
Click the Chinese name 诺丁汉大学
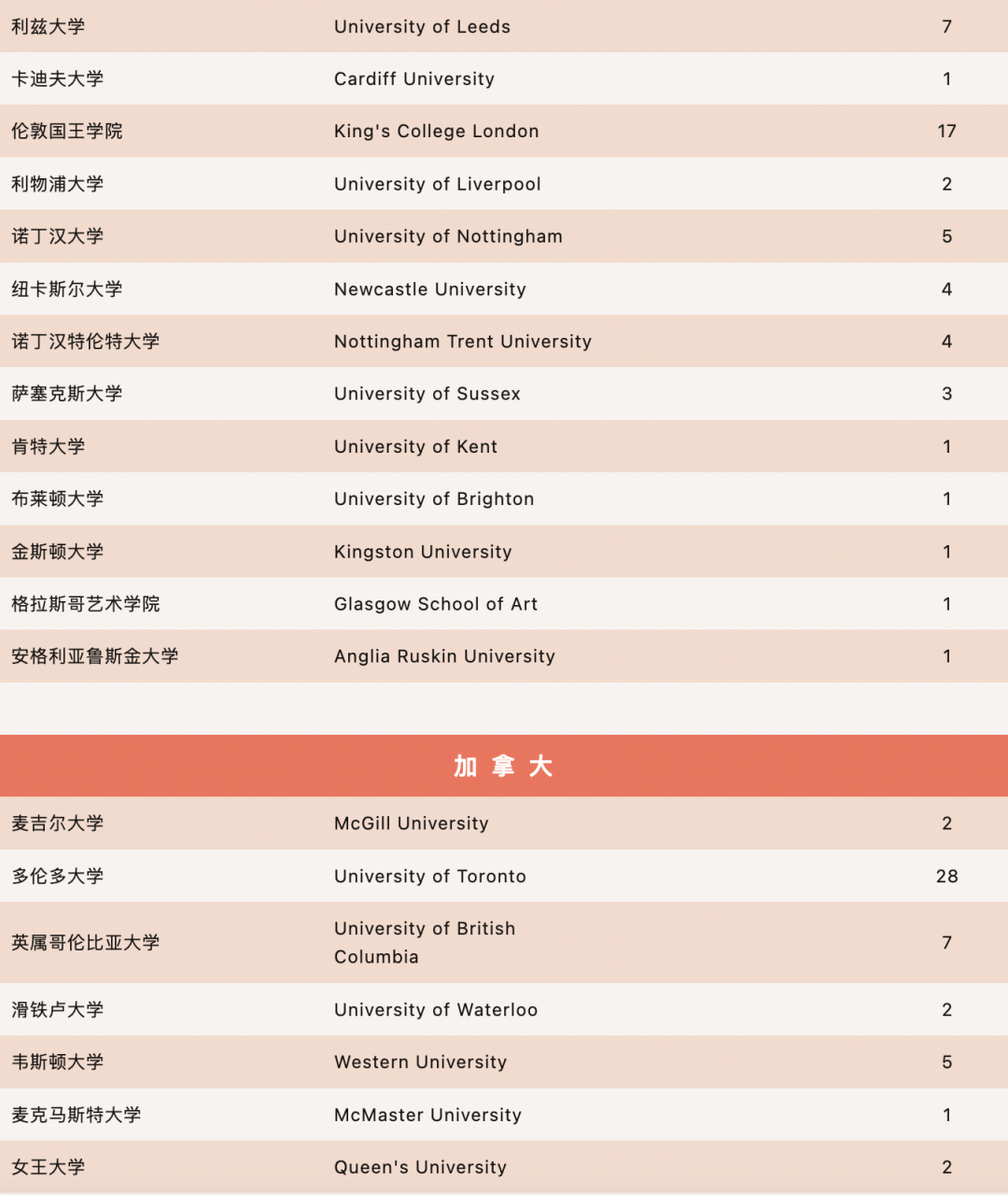point(57,236)
